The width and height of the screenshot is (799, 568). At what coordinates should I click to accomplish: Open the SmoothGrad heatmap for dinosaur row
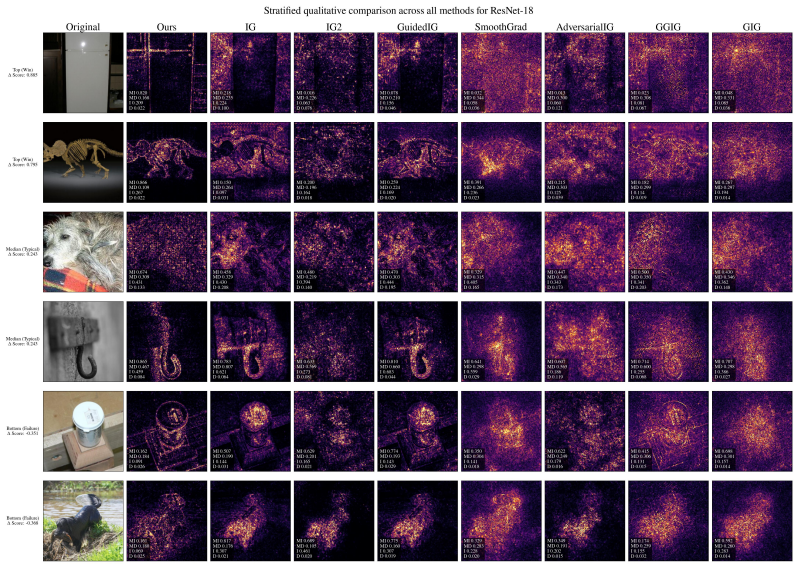pyautogui.click(x=501, y=163)
